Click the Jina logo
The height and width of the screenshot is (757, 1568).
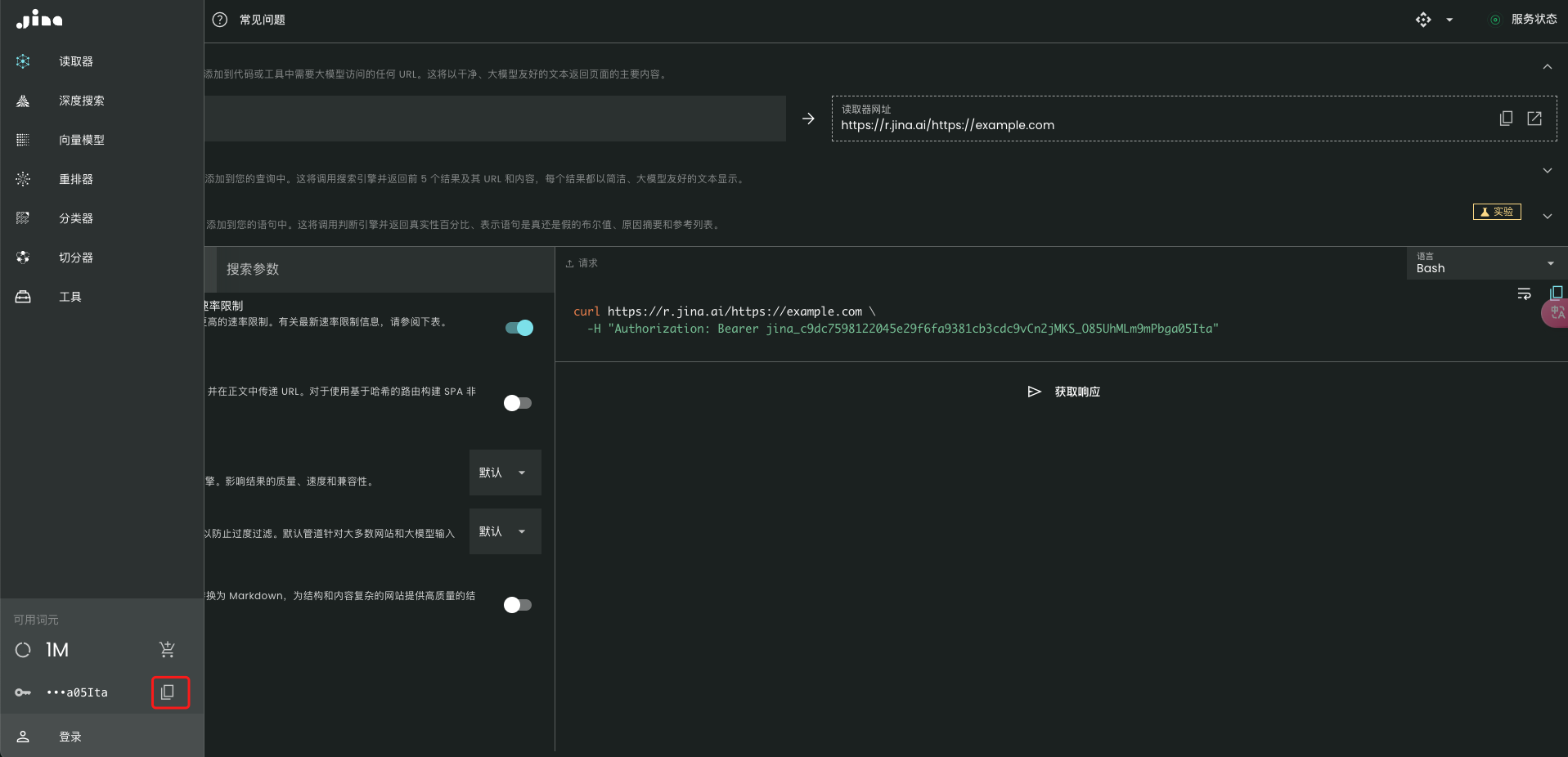click(39, 20)
